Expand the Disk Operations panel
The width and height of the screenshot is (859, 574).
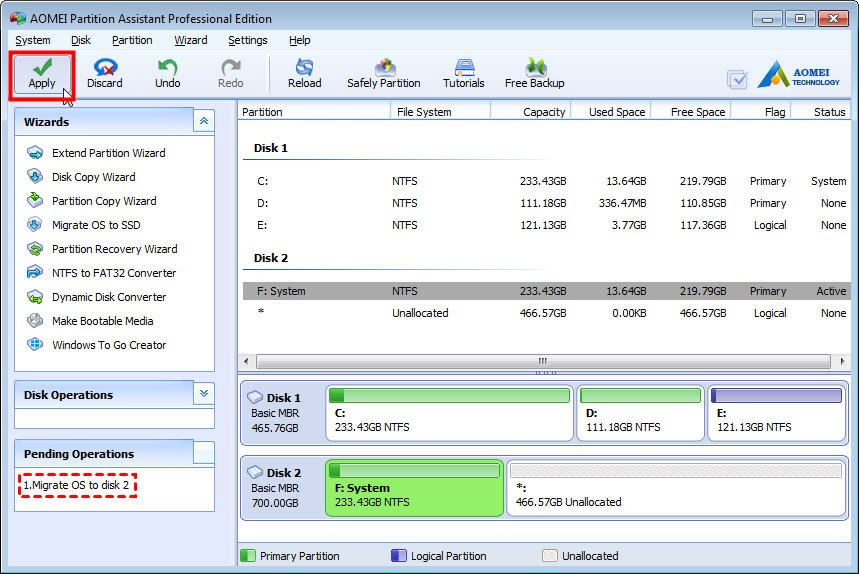pyautogui.click(x=204, y=393)
